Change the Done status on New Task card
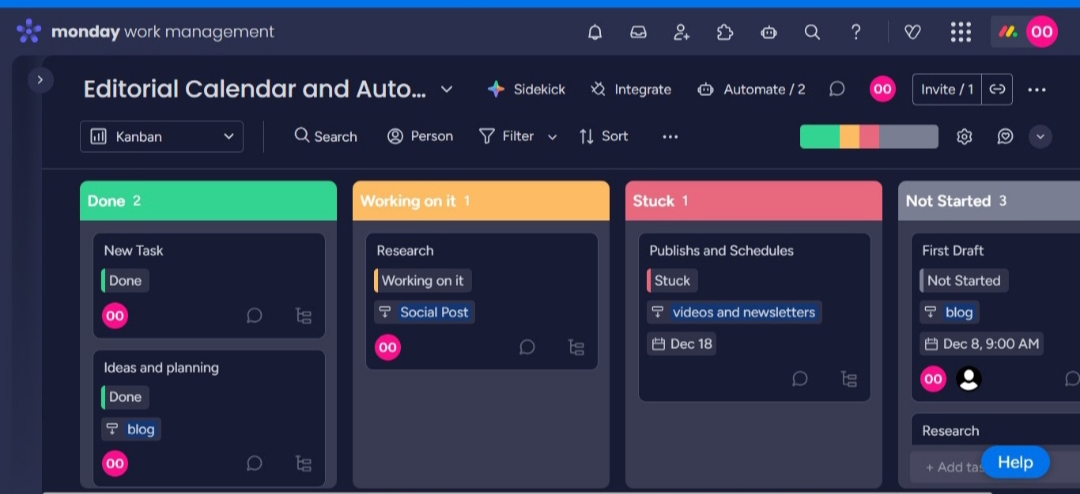The width and height of the screenshot is (1080, 494). point(125,280)
